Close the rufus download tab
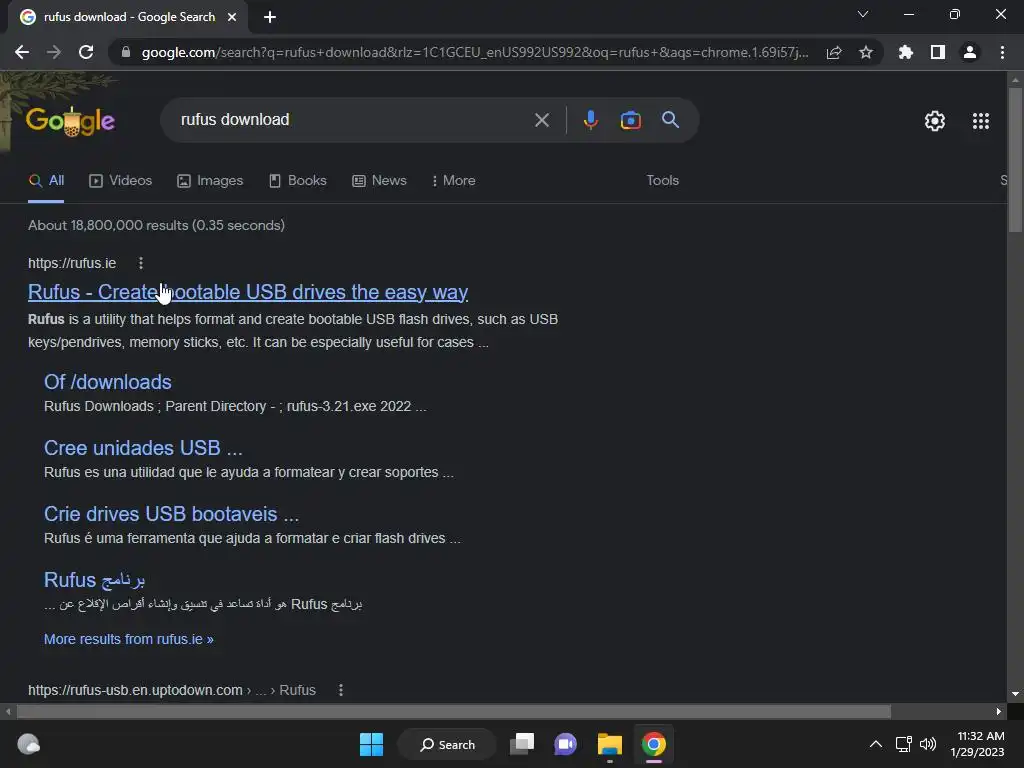The image size is (1024, 768). coord(232,17)
